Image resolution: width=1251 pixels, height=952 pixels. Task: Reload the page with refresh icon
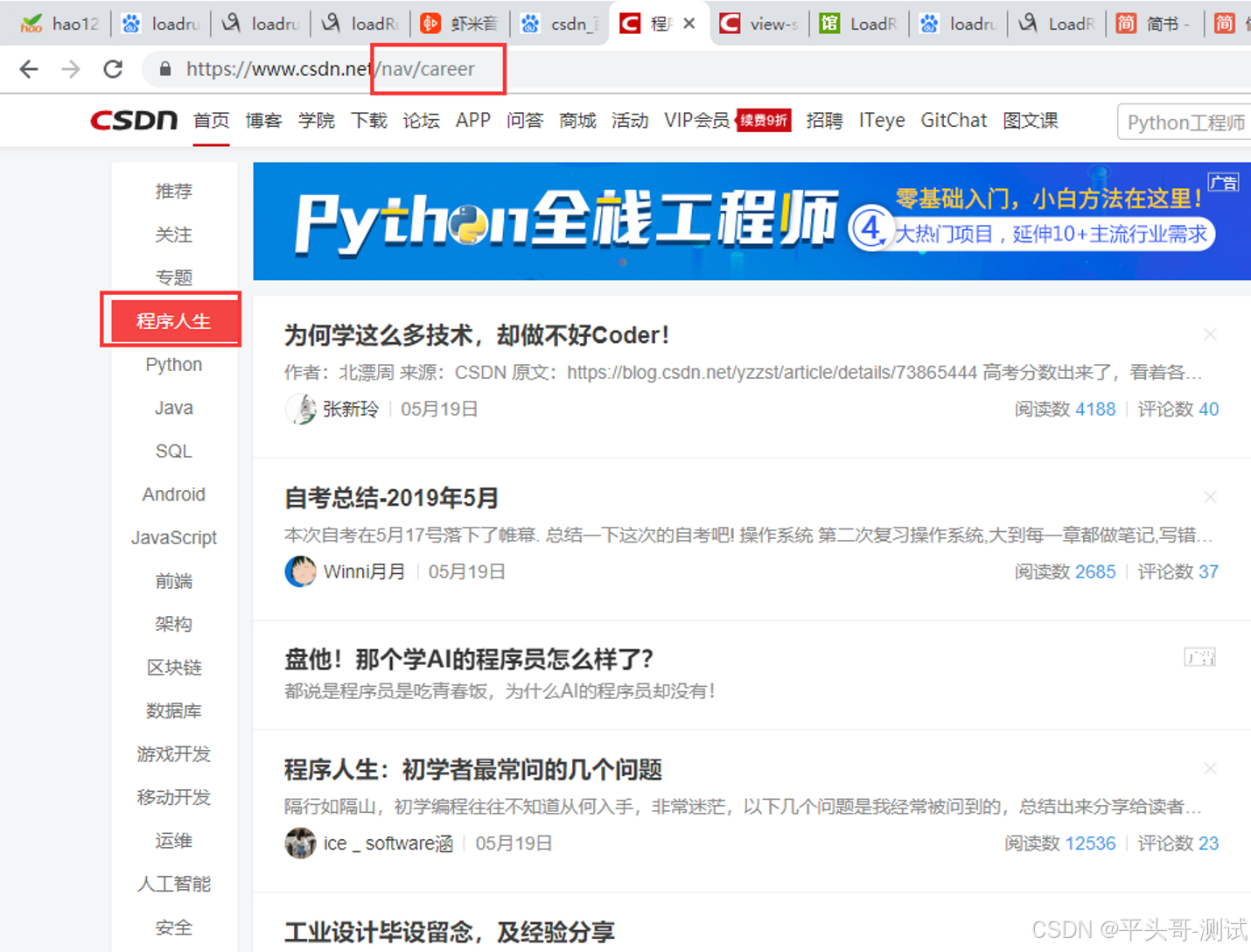click(113, 69)
